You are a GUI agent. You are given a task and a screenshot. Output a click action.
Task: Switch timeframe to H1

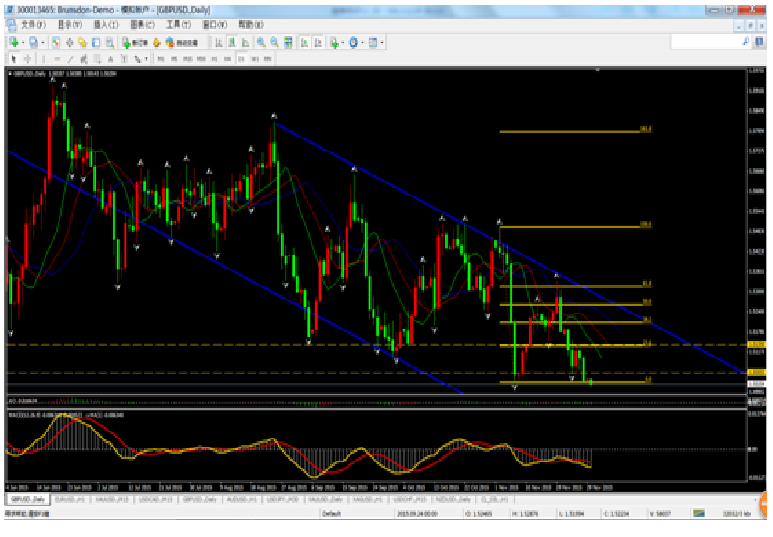tap(214, 59)
